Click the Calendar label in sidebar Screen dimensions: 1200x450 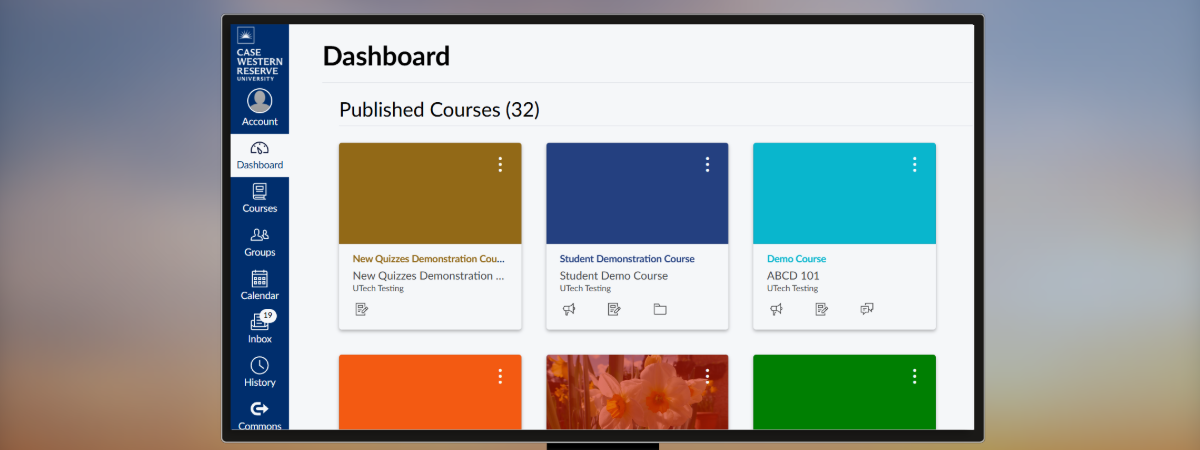(260, 296)
